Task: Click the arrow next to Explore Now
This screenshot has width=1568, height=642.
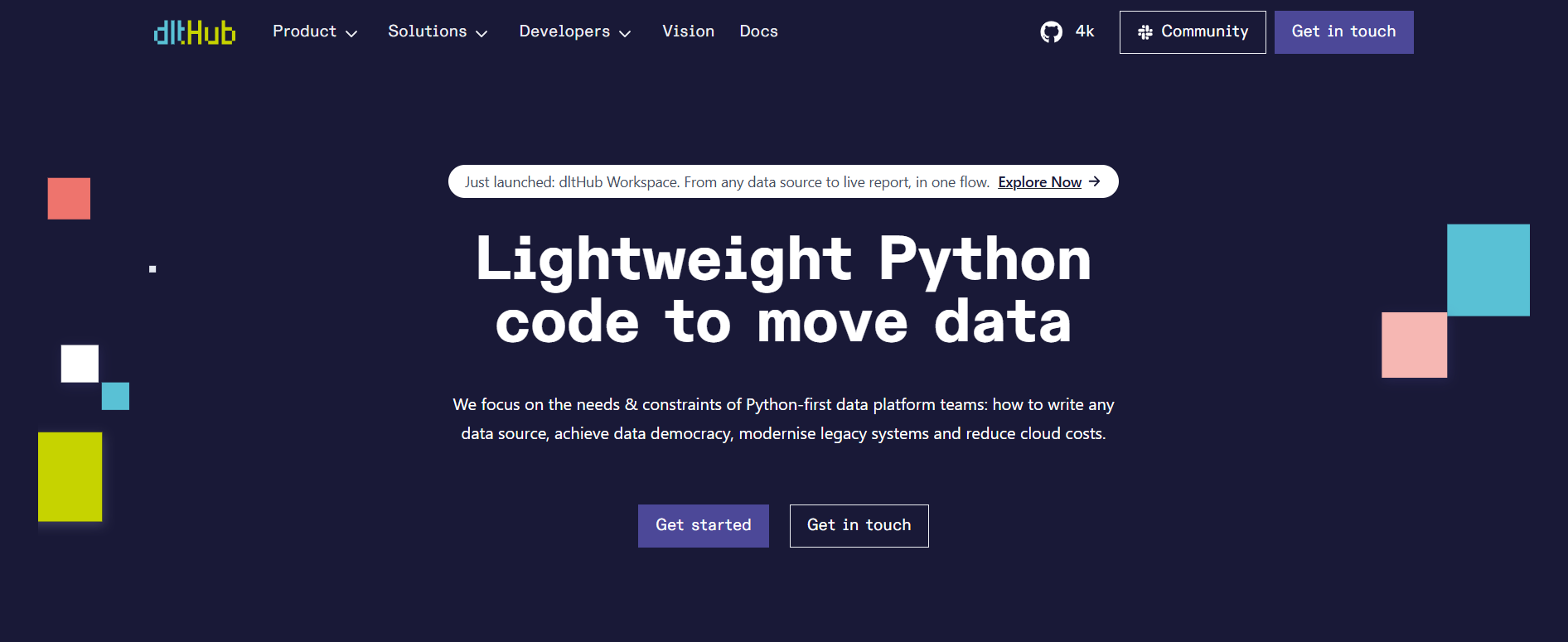Action: pyautogui.click(x=1095, y=181)
